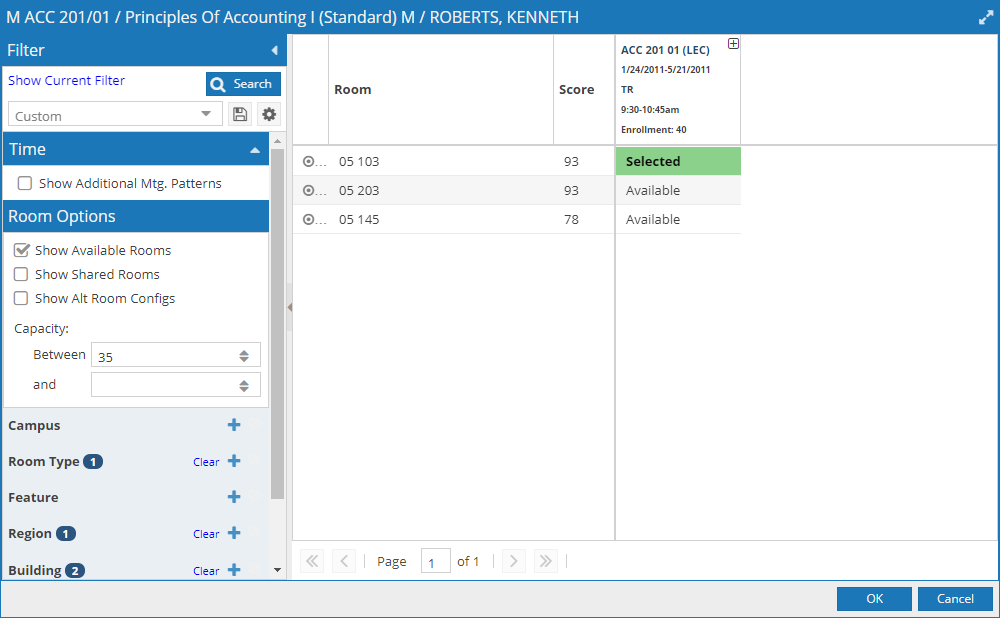This screenshot has width=1000, height=618.
Task: Click the Room Options section header
Action: [136, 216]
